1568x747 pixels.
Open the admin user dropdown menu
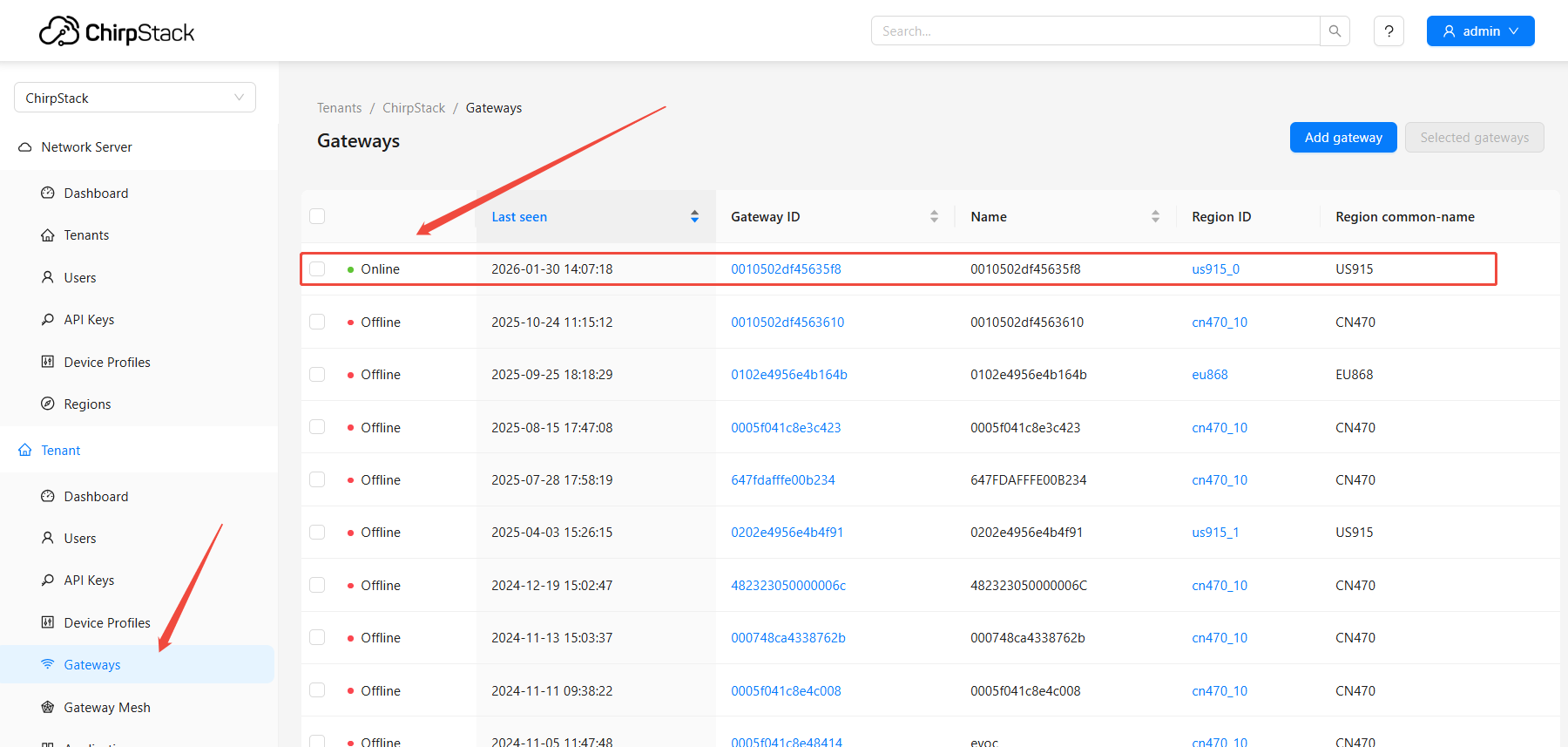coord(1480,31)
